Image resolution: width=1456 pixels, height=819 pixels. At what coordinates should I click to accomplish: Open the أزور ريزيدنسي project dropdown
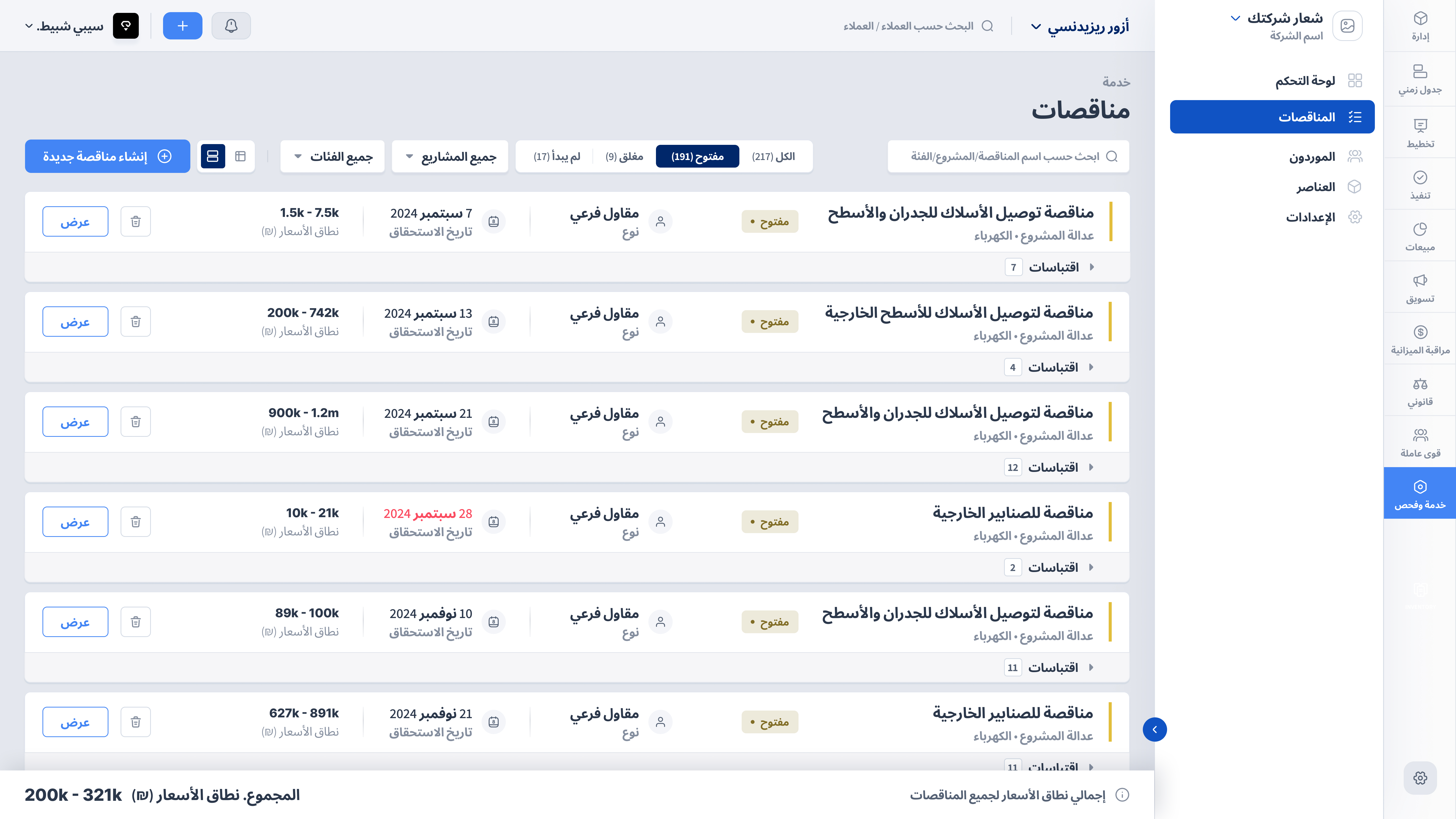coord(1080,27)
